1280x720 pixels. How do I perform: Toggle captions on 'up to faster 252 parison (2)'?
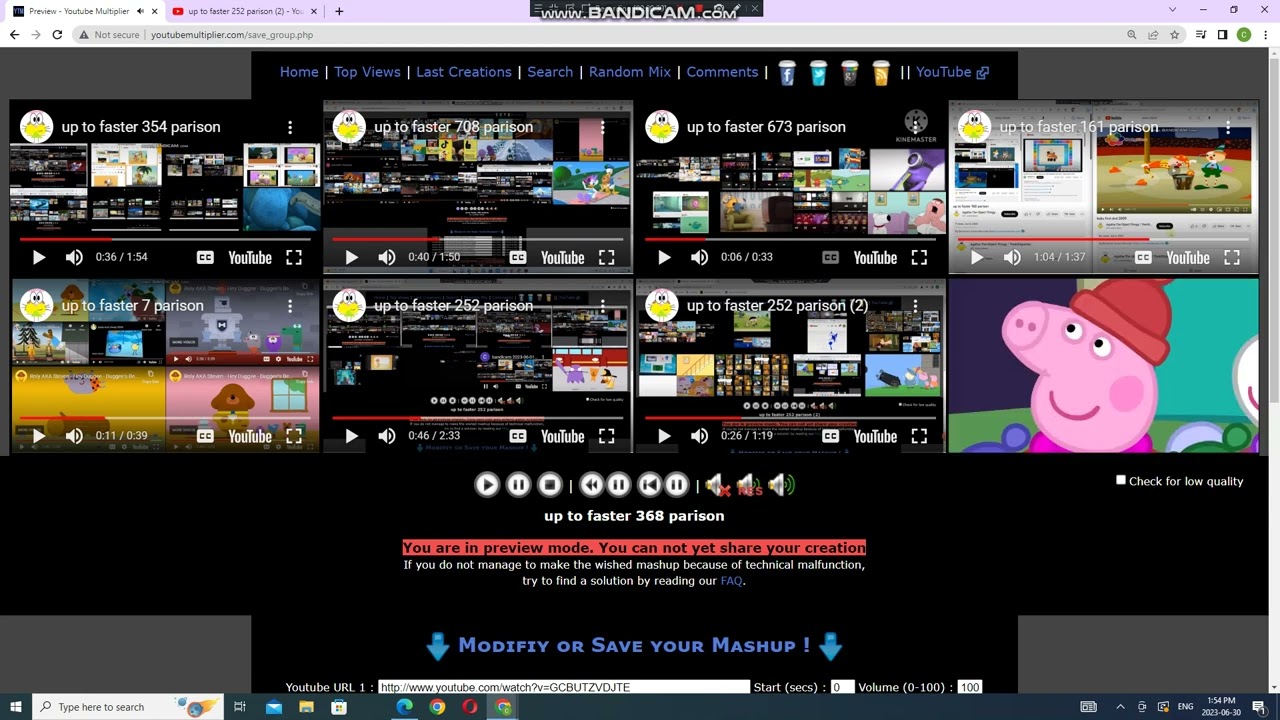830,436
